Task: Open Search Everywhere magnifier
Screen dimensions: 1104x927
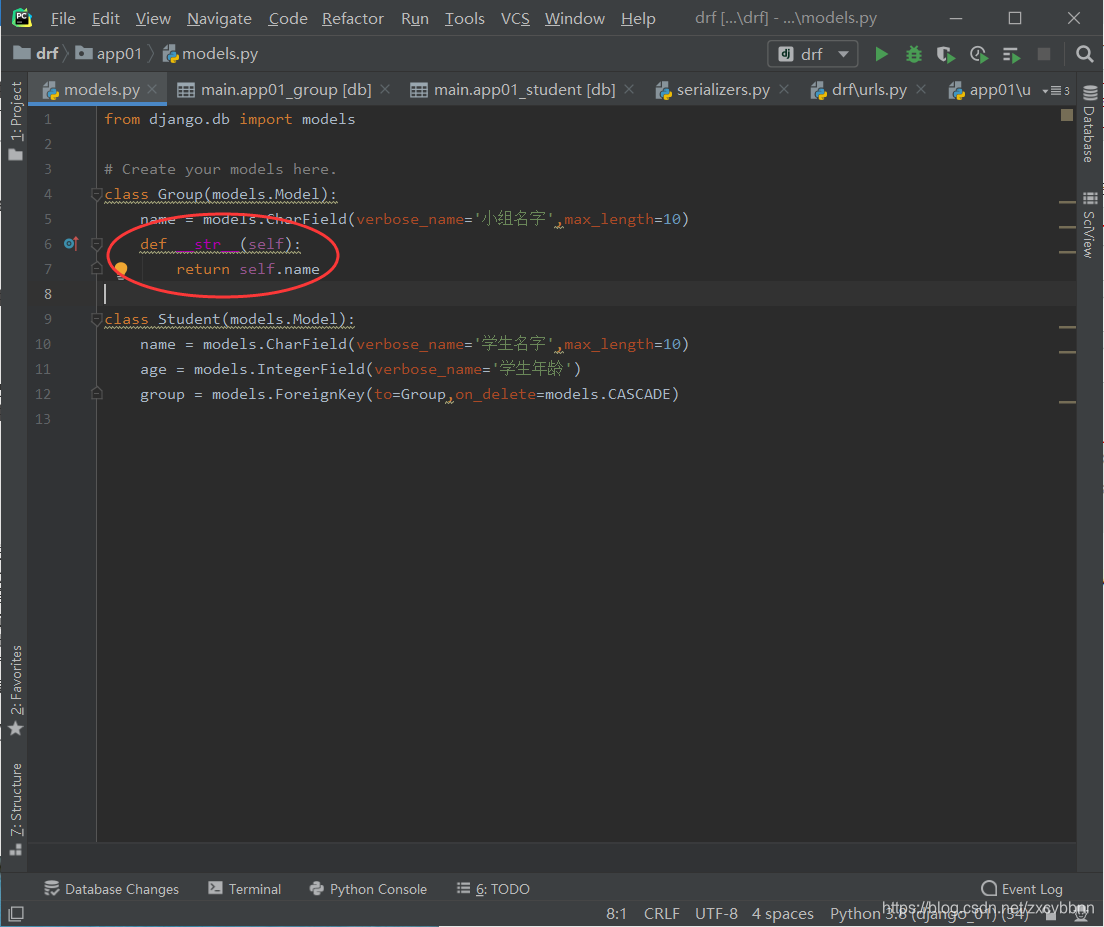Action: coord(1084,54)
